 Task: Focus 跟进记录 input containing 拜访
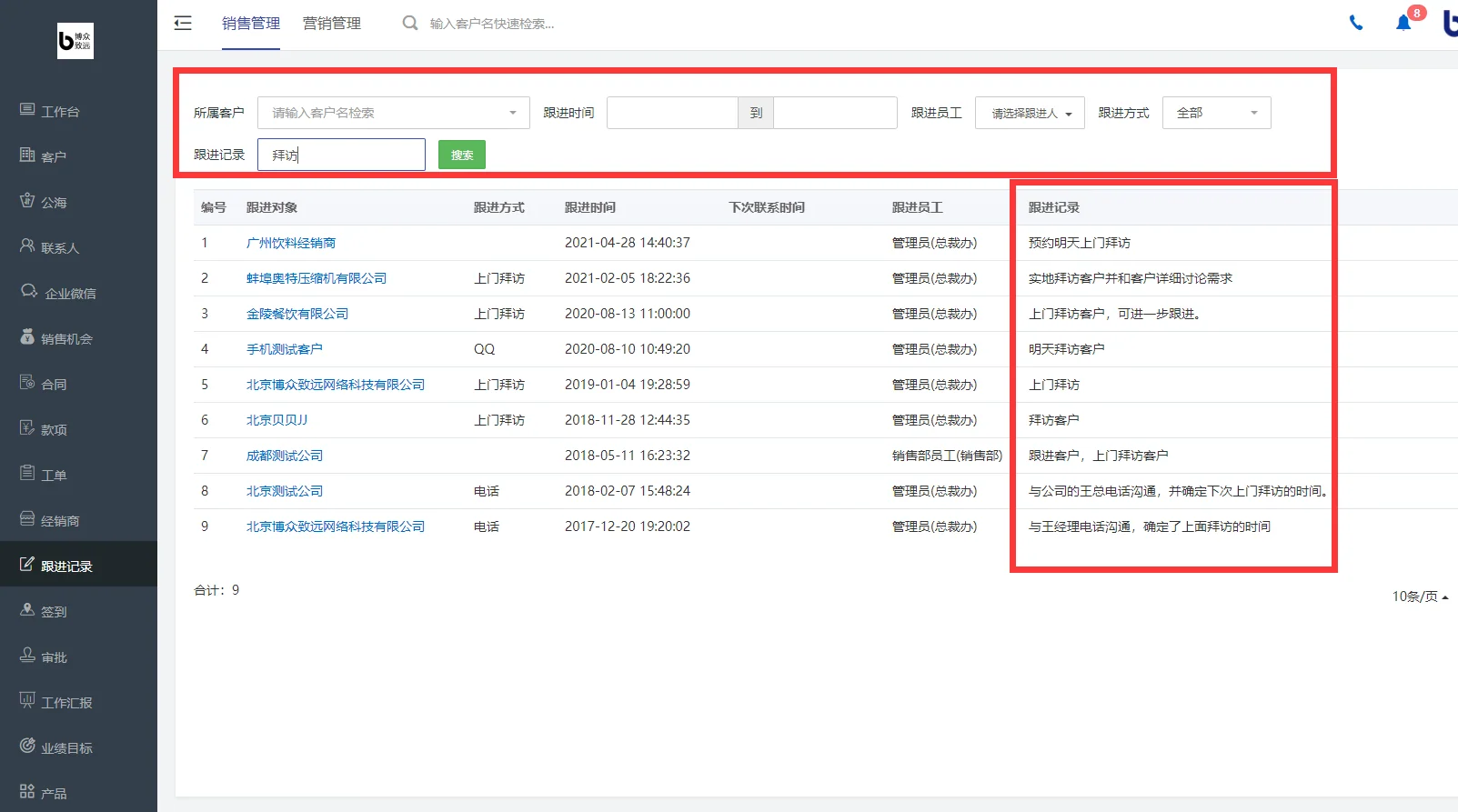click(341, 155)
